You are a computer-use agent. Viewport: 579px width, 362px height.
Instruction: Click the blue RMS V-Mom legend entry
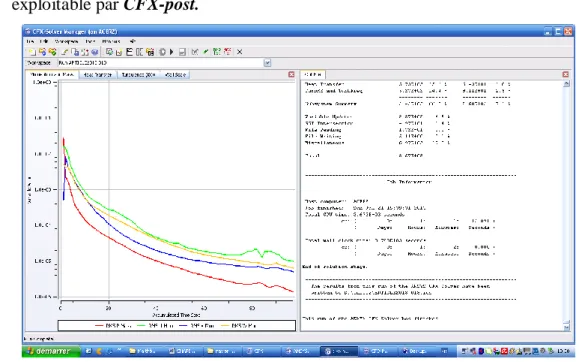pos(197,326)
